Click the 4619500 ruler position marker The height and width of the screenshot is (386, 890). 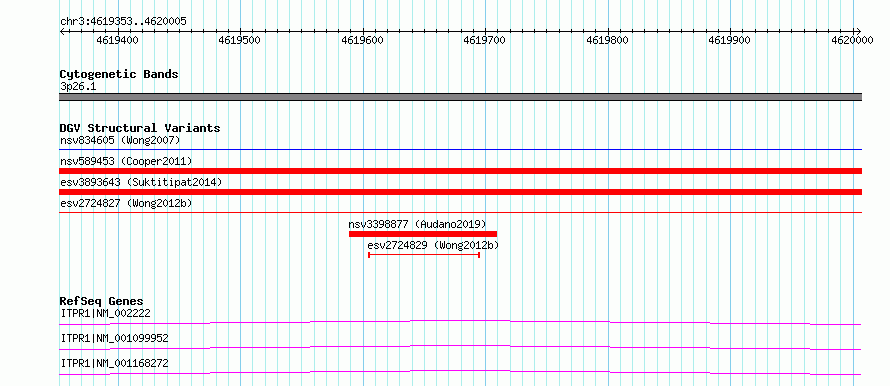pyautogui.click(x=240, y=40)
